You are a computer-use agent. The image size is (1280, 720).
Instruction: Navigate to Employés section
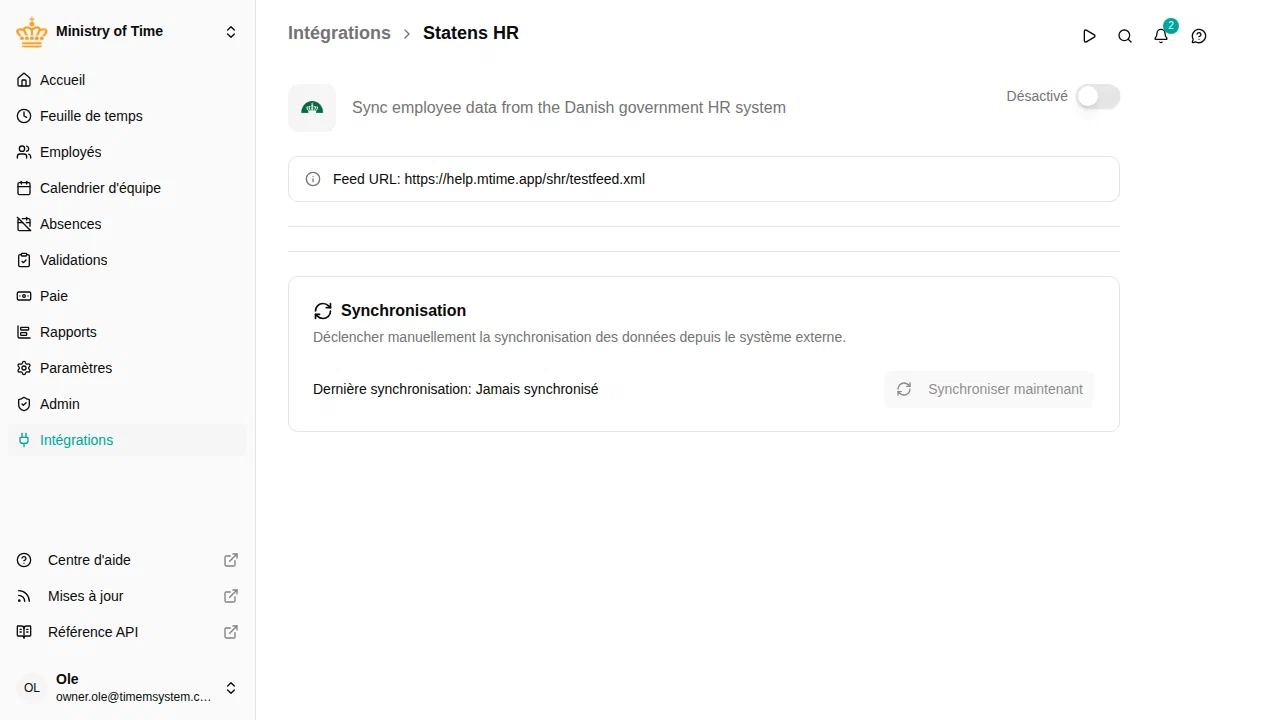127,152
